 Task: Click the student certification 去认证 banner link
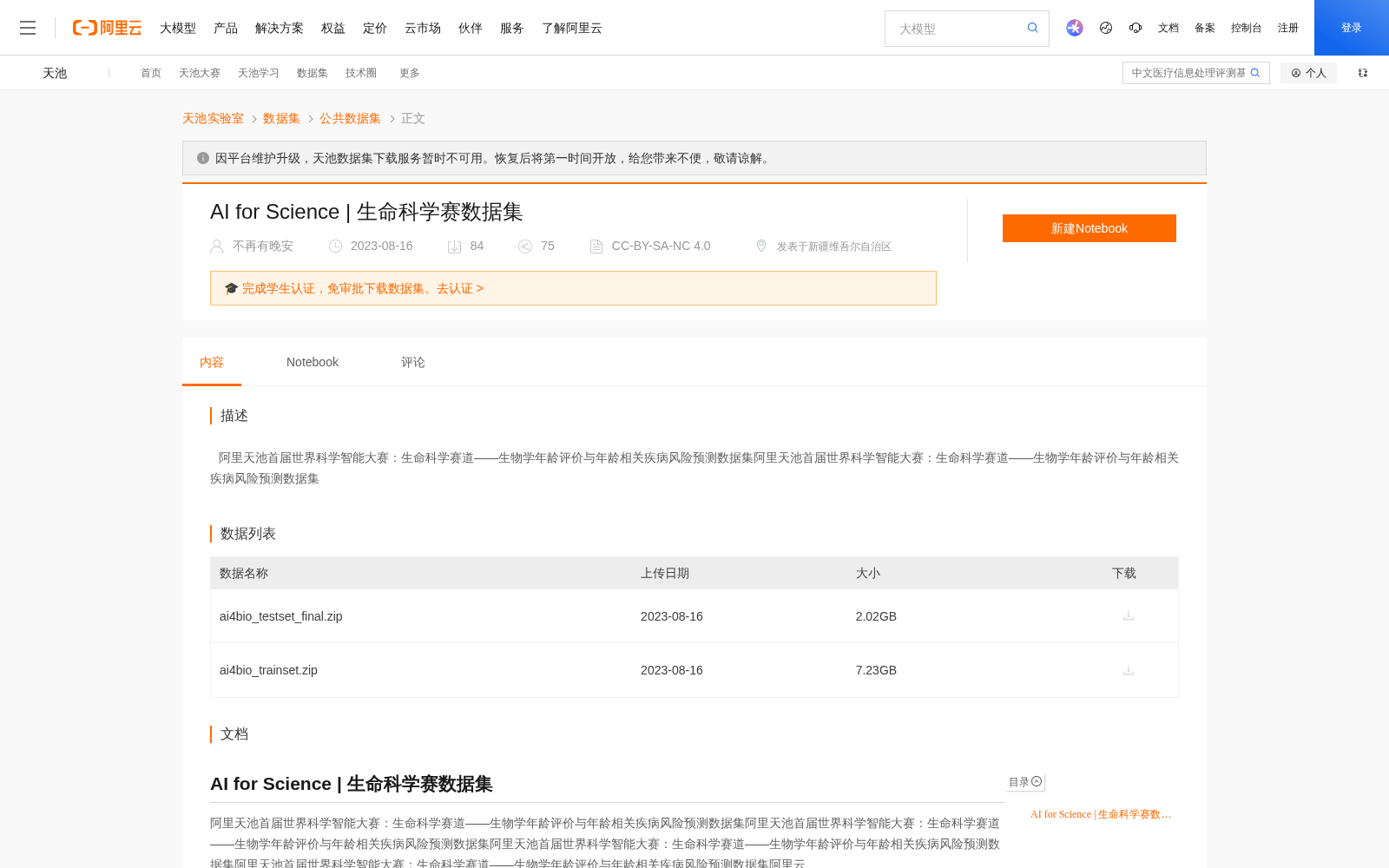tap(460, 288)
